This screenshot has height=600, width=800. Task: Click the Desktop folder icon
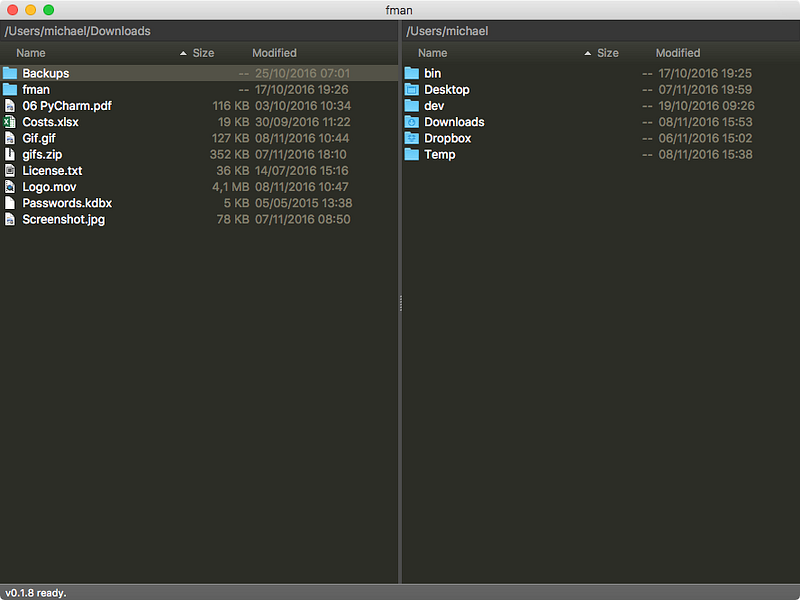(x=412, y=89)
